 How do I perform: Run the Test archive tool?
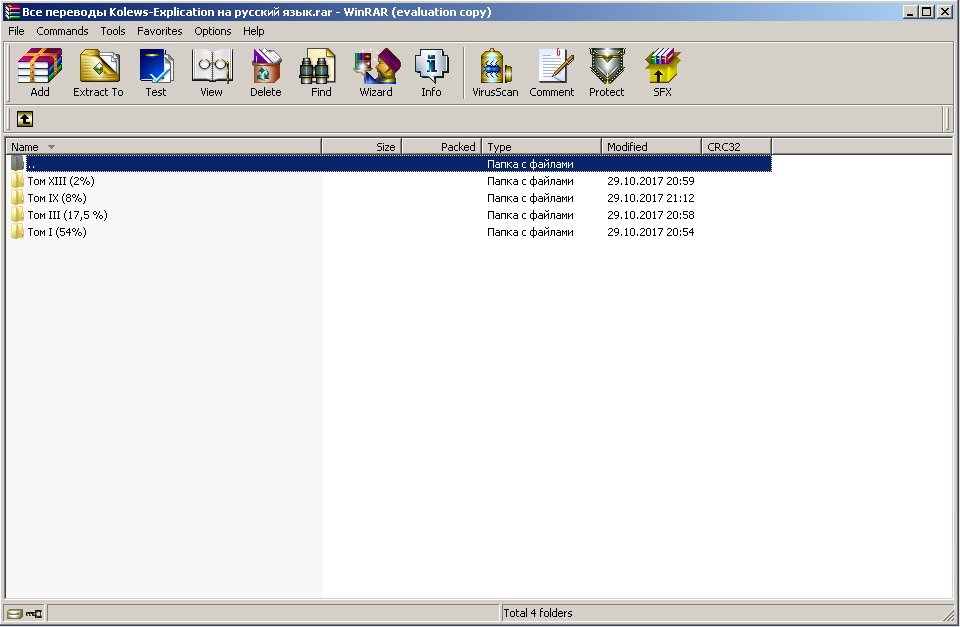(x=156, y=72)
